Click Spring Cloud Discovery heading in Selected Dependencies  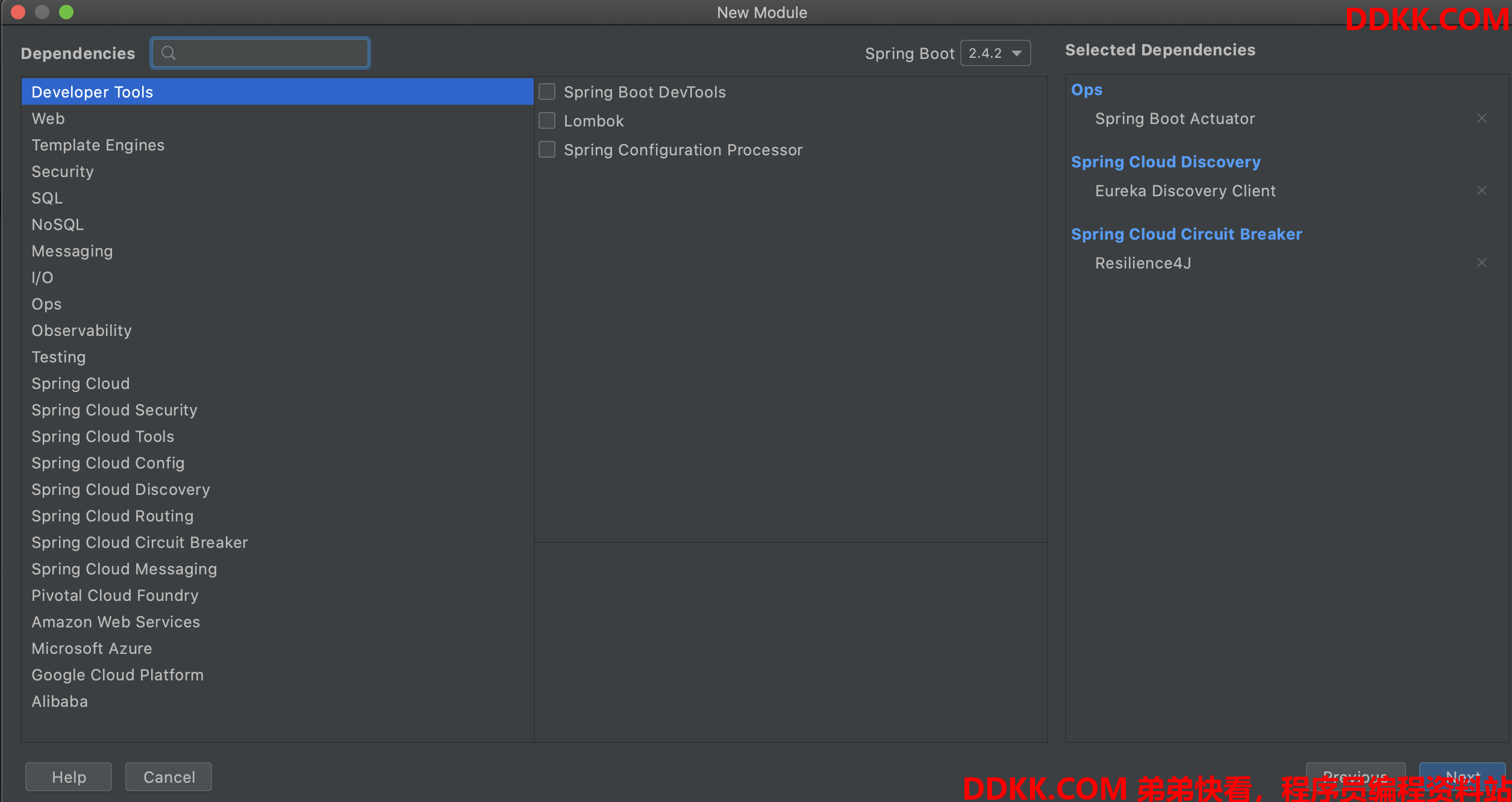click(1166, 162)
